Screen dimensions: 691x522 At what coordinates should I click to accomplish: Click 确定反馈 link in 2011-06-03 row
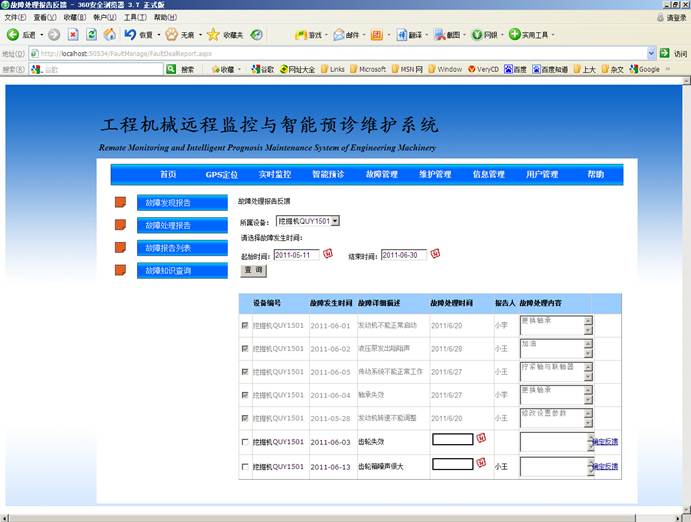pos(604,441)
